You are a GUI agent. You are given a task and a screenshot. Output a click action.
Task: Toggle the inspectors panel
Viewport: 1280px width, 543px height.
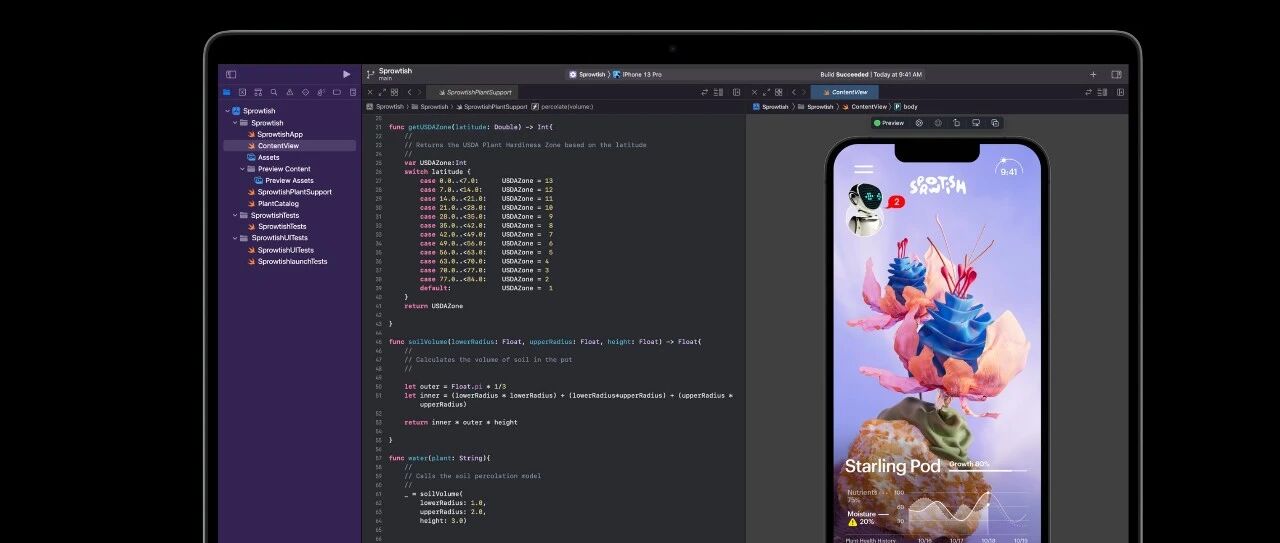[x=1117, y=74]
